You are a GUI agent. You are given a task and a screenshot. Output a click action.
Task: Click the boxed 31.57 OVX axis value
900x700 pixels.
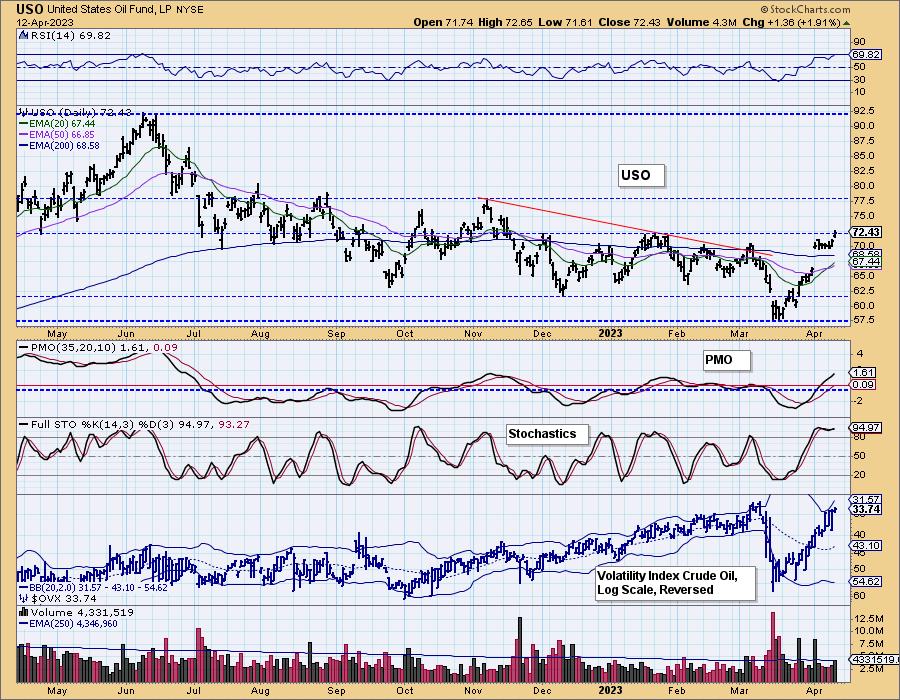click(x=867, y=500)
